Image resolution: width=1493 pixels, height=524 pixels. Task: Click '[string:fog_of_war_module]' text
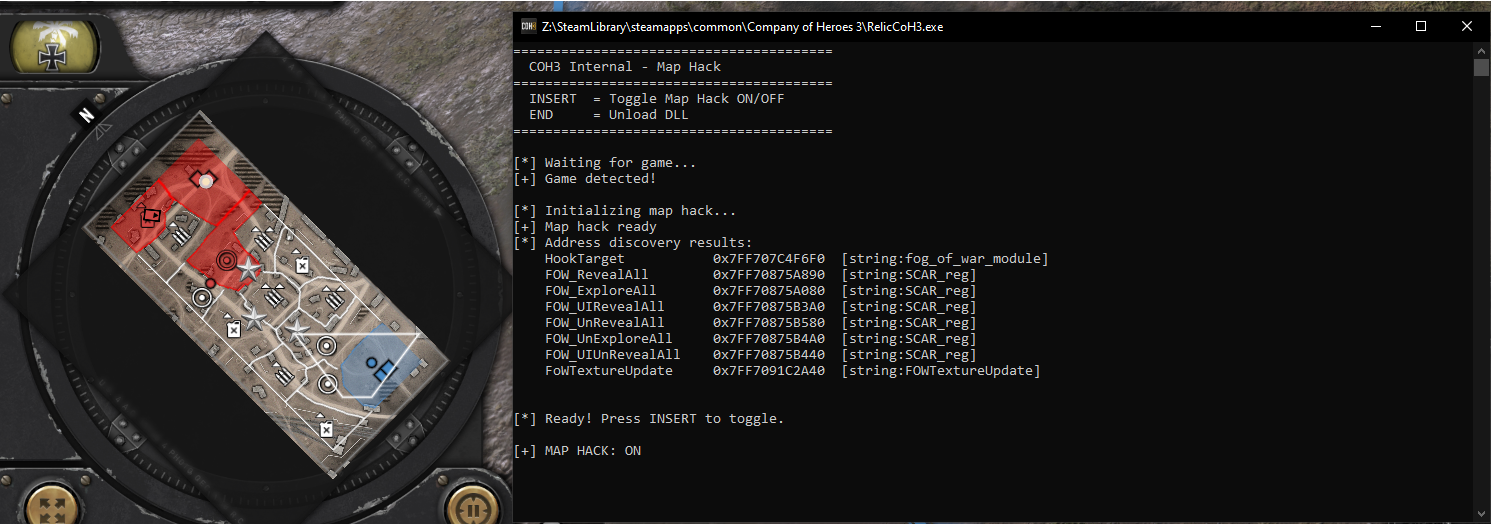pyautogui.click(x=945, y=259)
